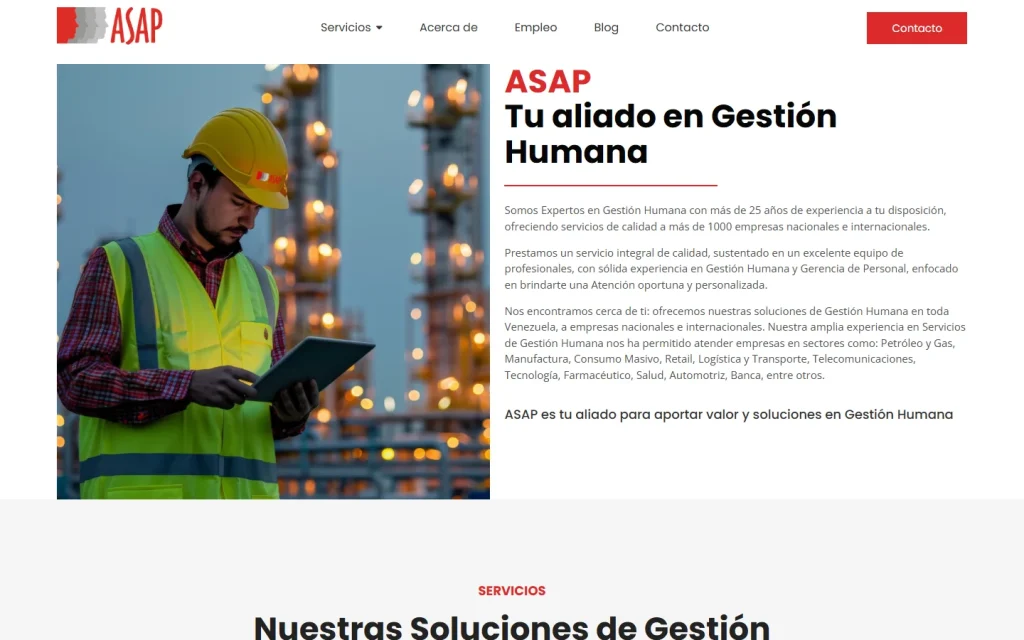1024x640 pixels.
Task: Click the worker with tablet hero image
Action: click(273, 281)
